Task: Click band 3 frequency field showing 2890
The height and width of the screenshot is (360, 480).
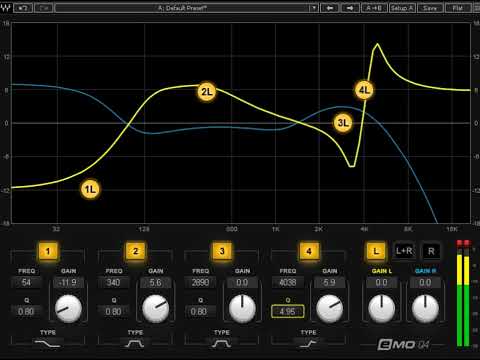Action: tap(200, 283)
